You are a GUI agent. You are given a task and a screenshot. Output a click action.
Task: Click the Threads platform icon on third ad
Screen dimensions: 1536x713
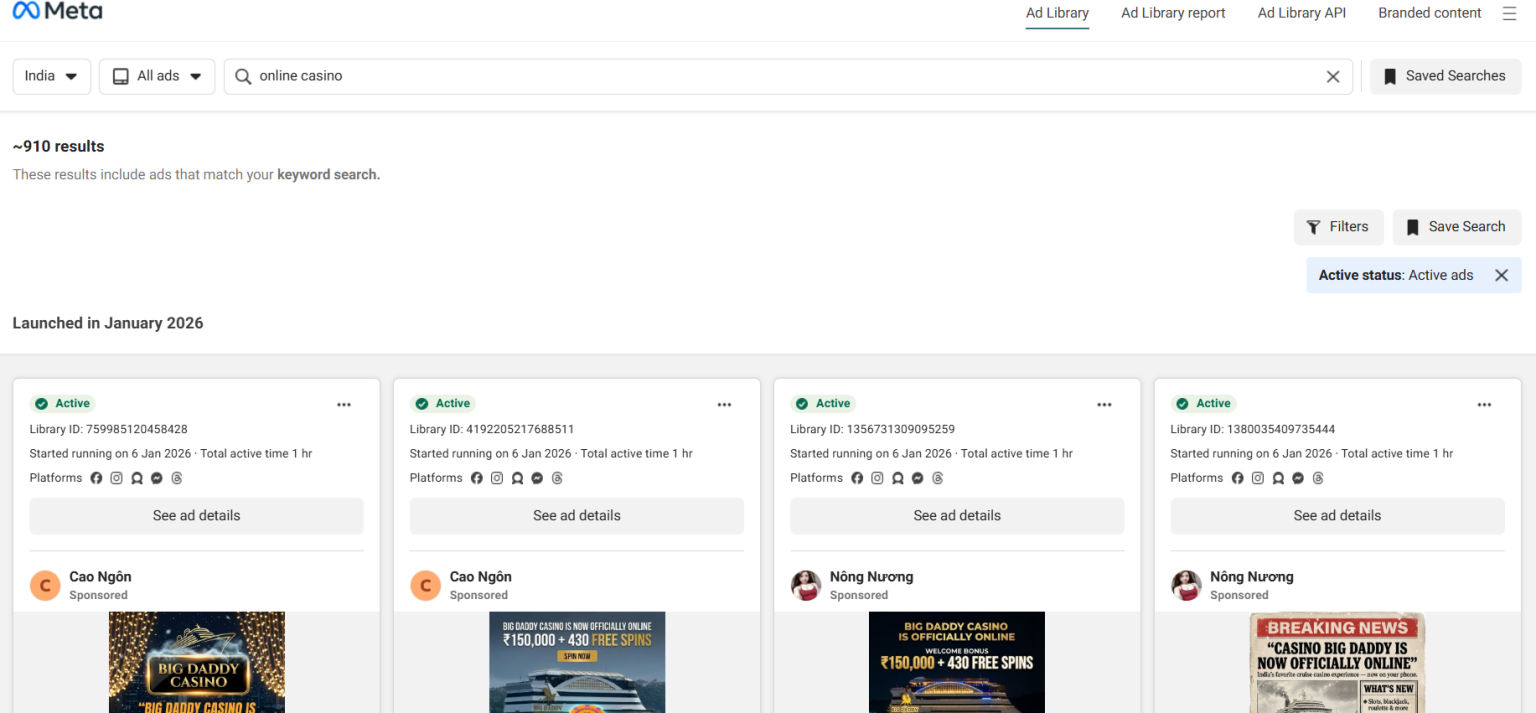(x=937, y=478)
